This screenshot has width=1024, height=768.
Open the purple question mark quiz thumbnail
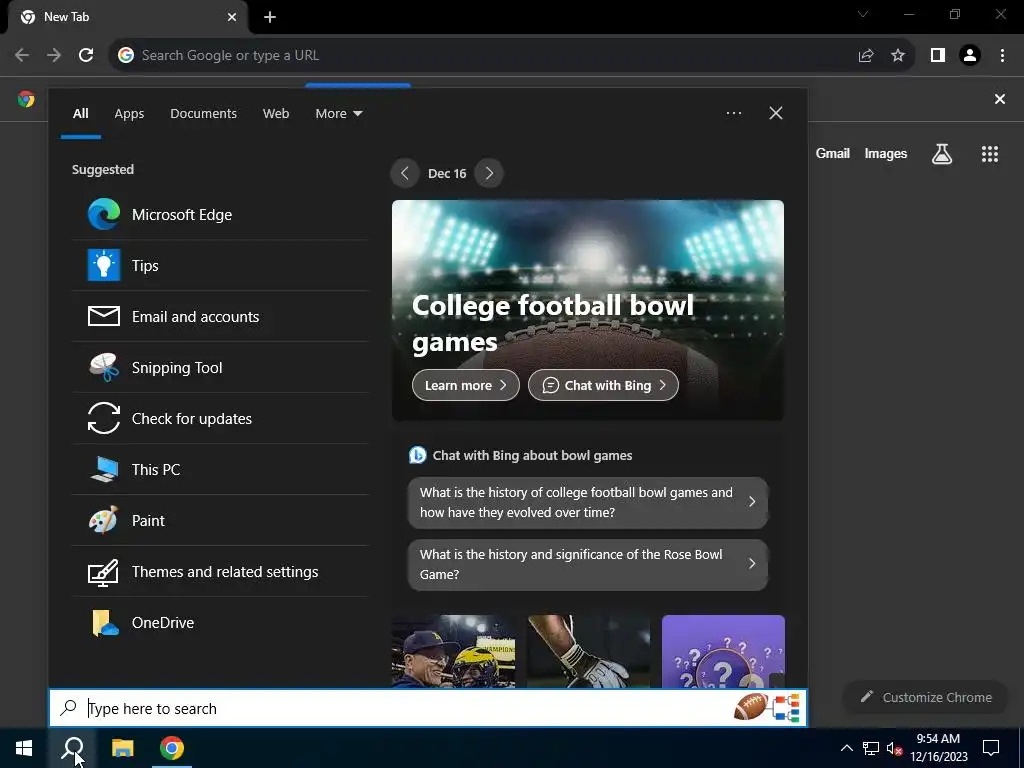pos(723,651)
